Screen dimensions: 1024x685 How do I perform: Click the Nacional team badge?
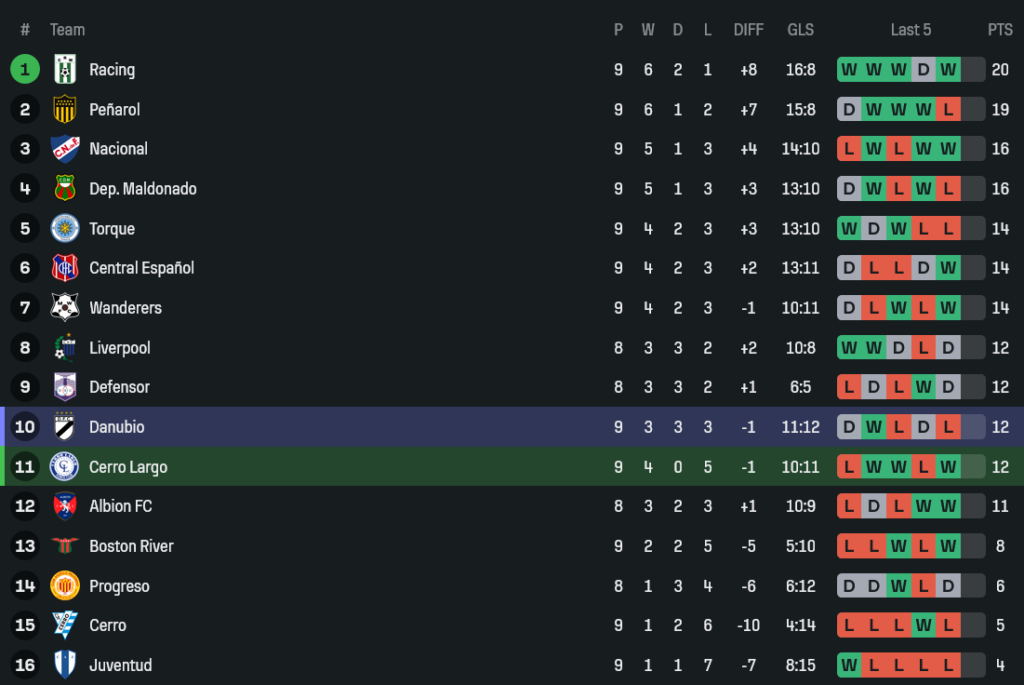pyautogui.click(x=65, y=149)
